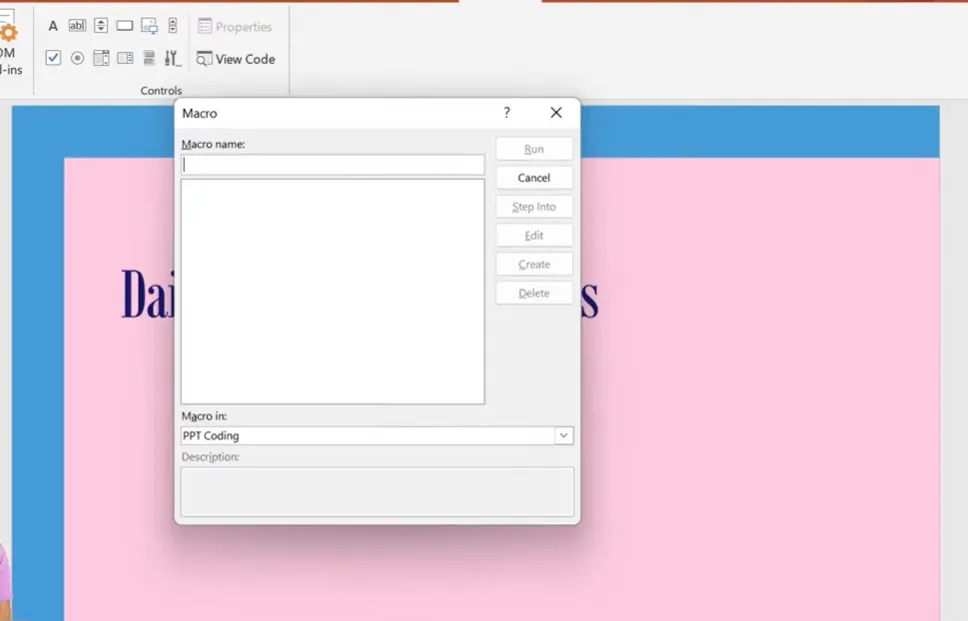968x621 pixels.
Task: Insert a Spin Button control
Action: (x=101, y=26)
